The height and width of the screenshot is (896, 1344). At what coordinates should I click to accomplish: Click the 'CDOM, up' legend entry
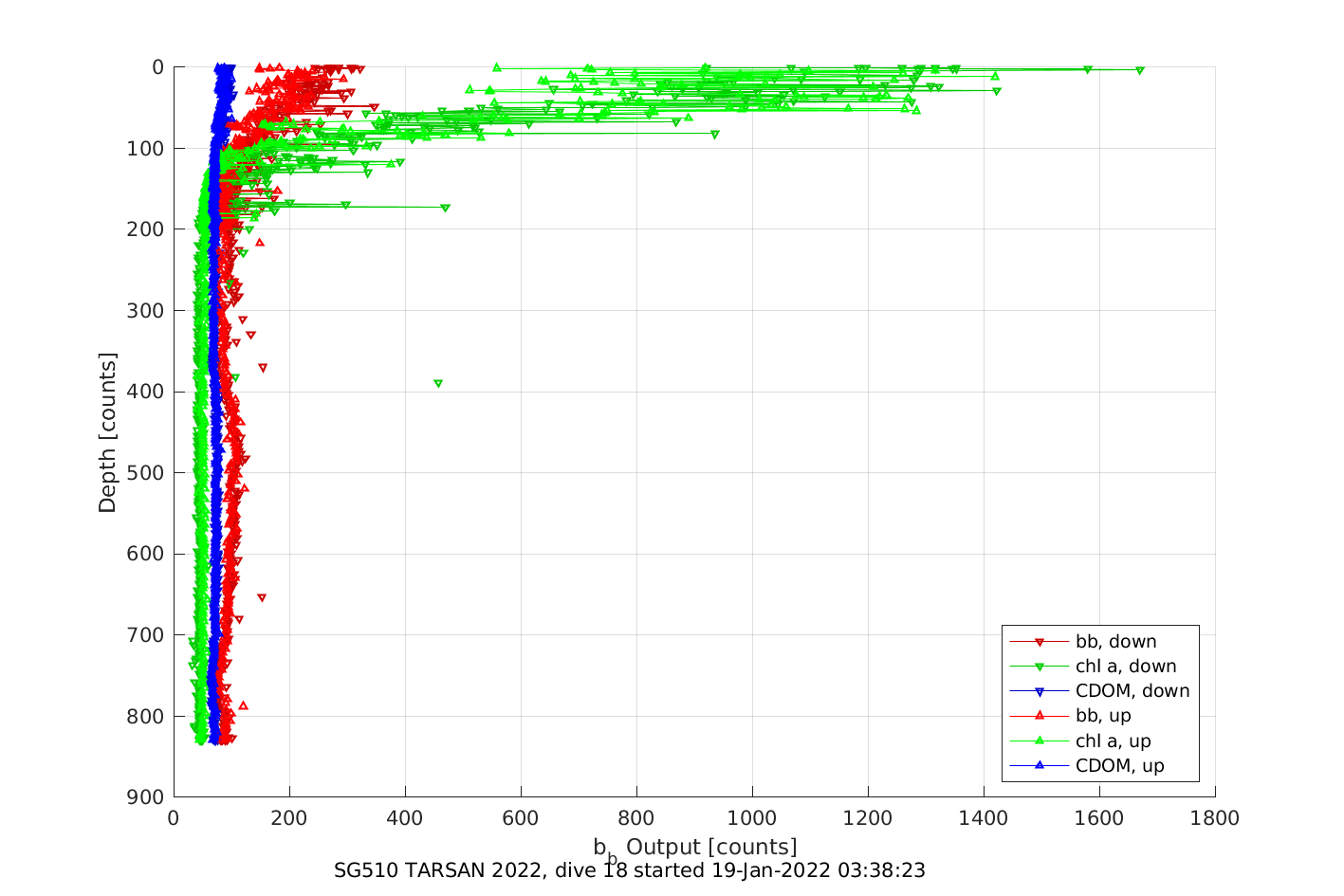coord(1087,766)
